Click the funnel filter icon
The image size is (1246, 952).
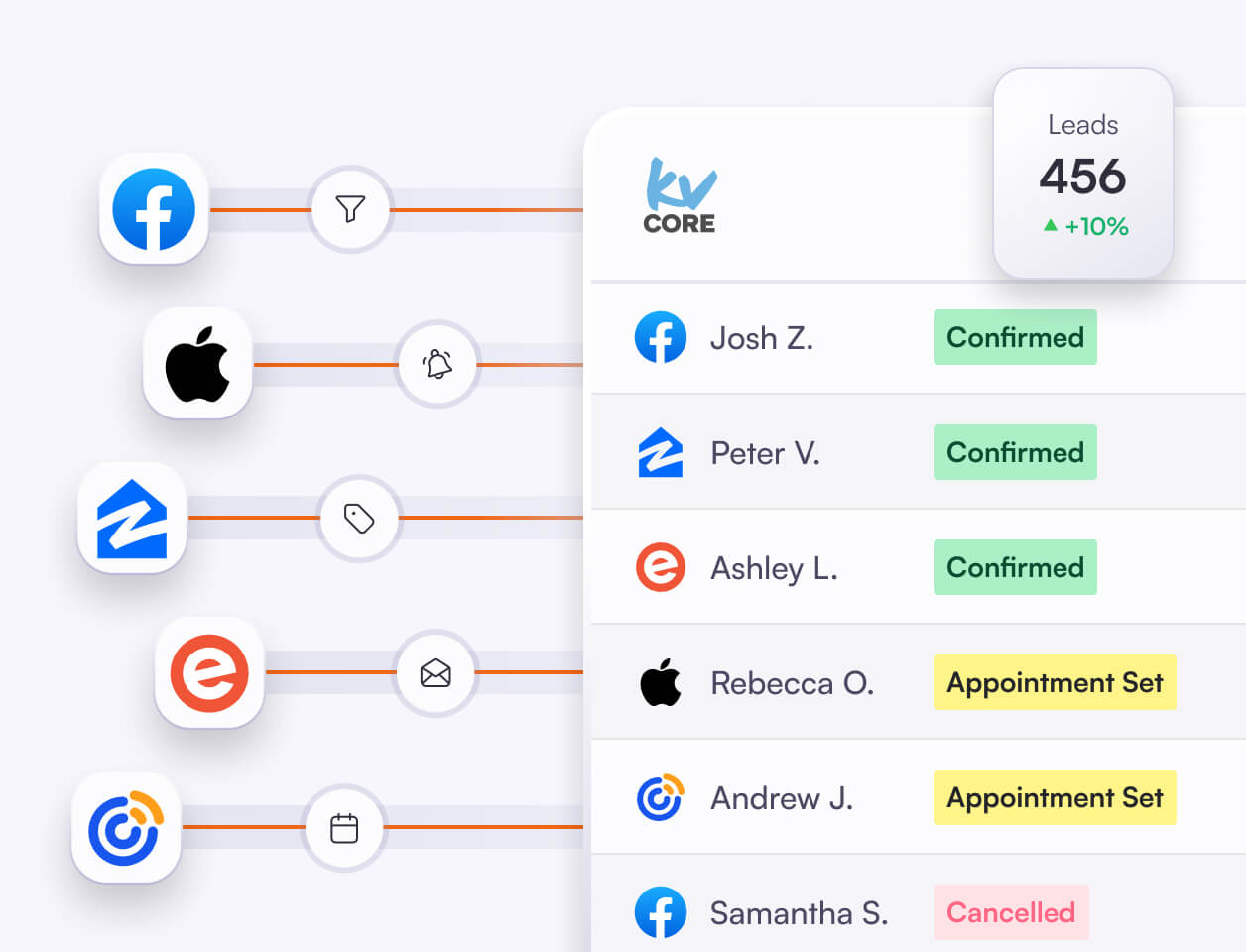pyautogui.click(x=350, y=209)
